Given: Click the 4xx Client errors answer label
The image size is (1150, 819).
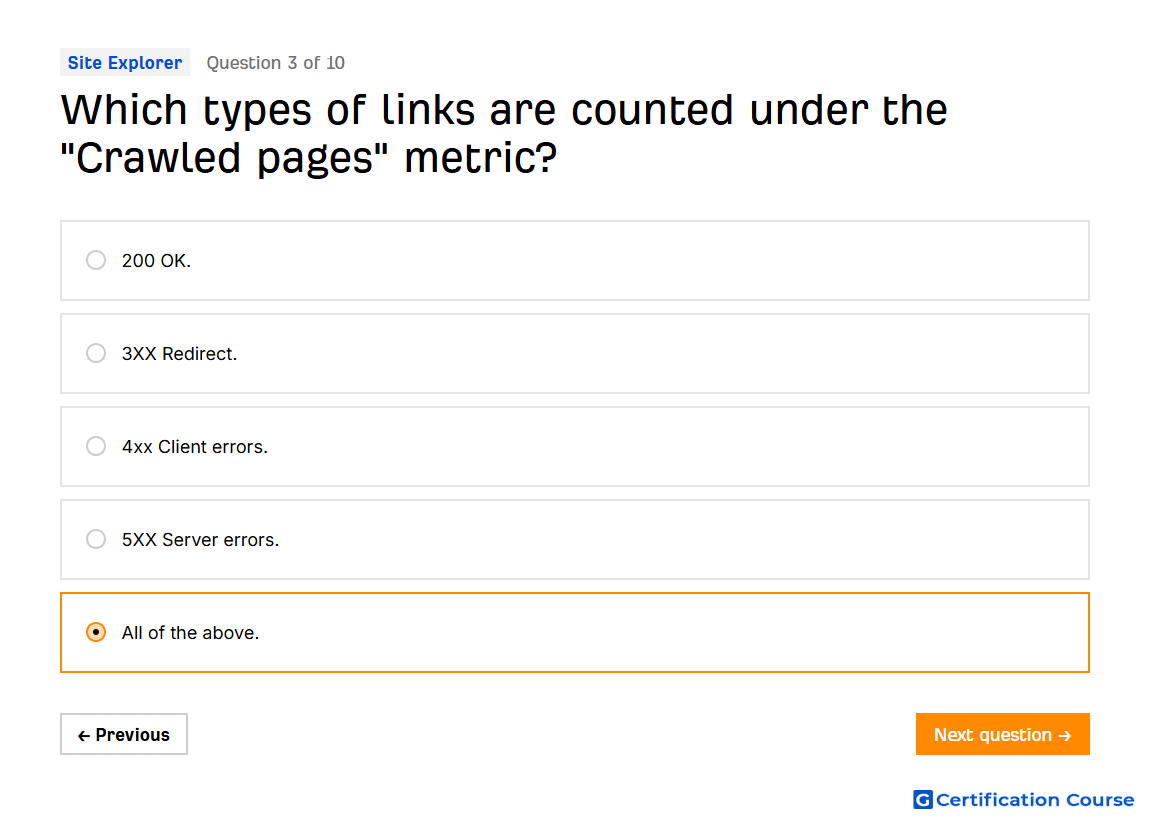Looking at the screenshot, I should pyautogui.click(x=195, y=447).
